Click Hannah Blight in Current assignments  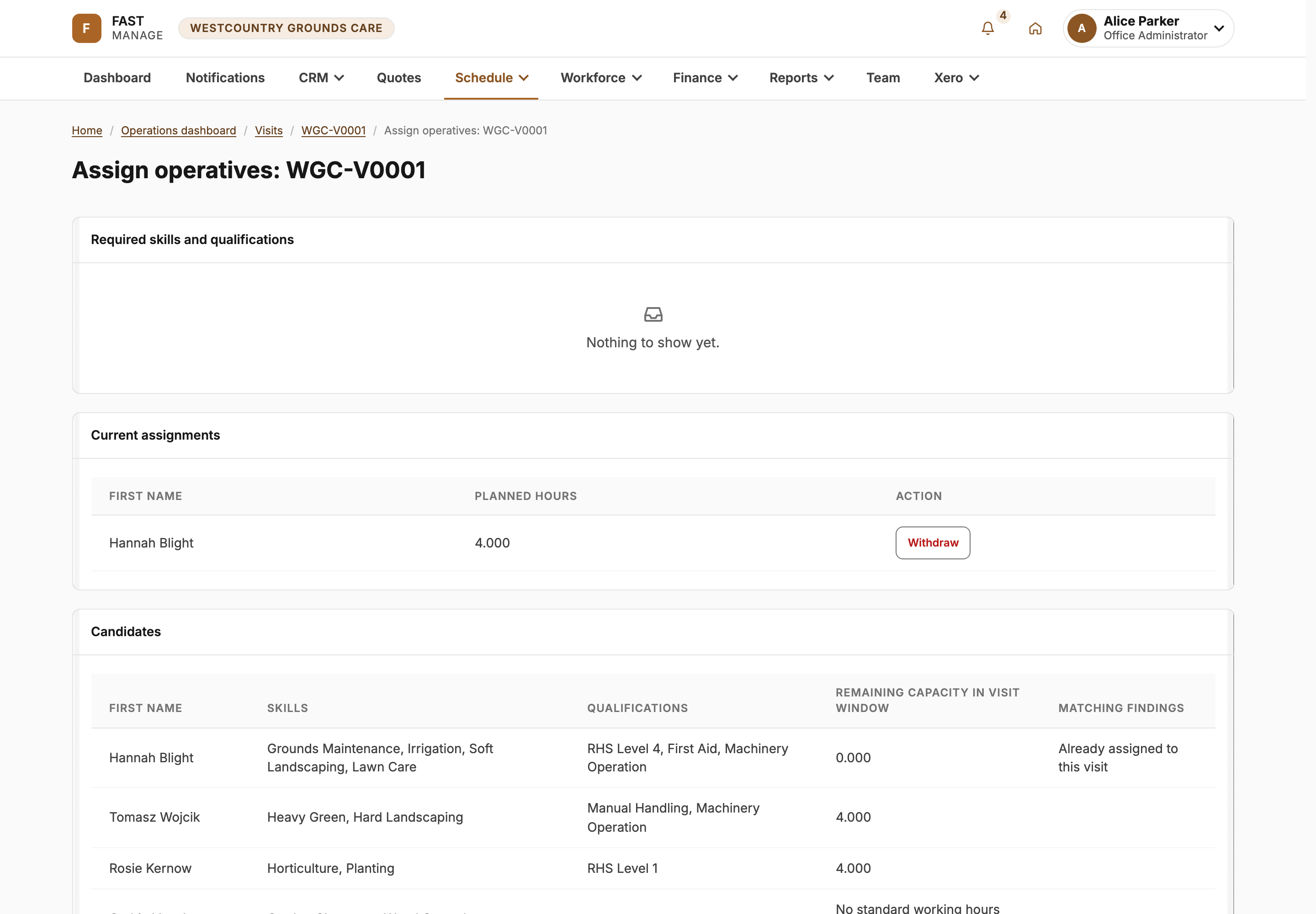pos(151,543)
